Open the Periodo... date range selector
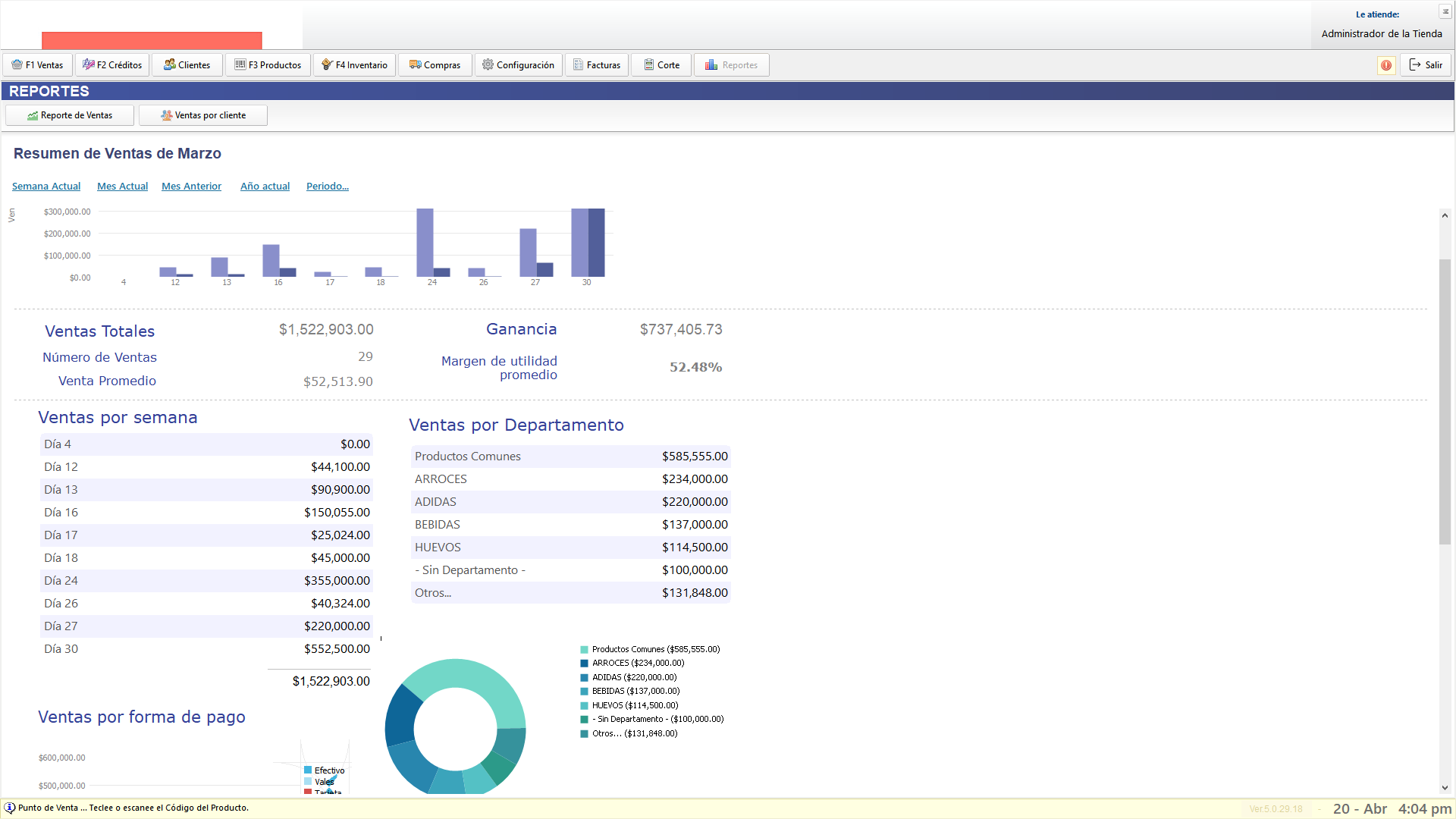 coord(327,187)
